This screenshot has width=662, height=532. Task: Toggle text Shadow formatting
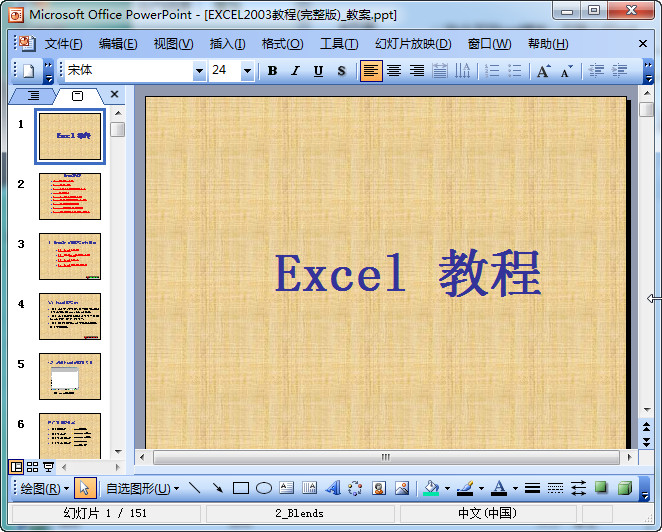click(x=341, y=71)
